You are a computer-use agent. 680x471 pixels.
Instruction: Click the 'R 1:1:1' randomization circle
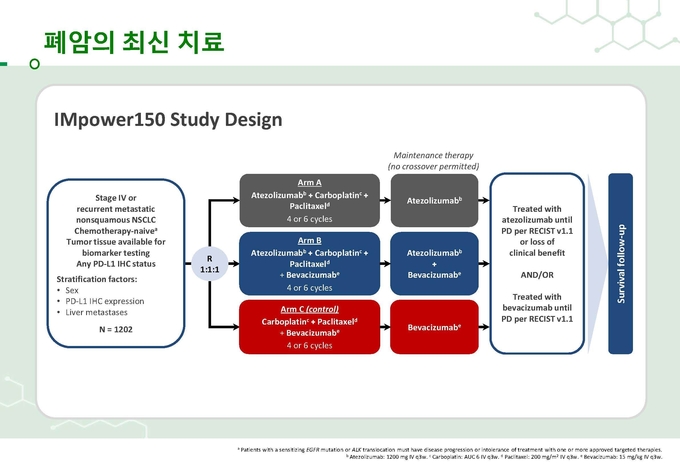[209, 264]
